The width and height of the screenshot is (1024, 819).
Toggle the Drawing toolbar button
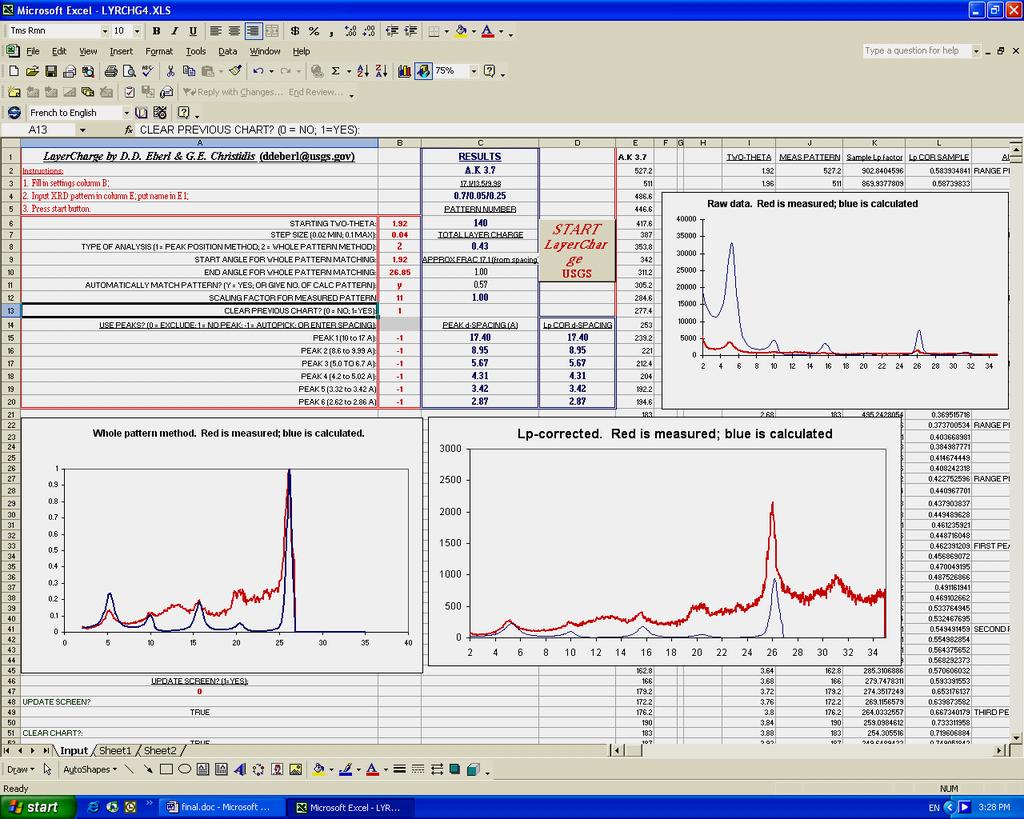[x=423, y=71]
